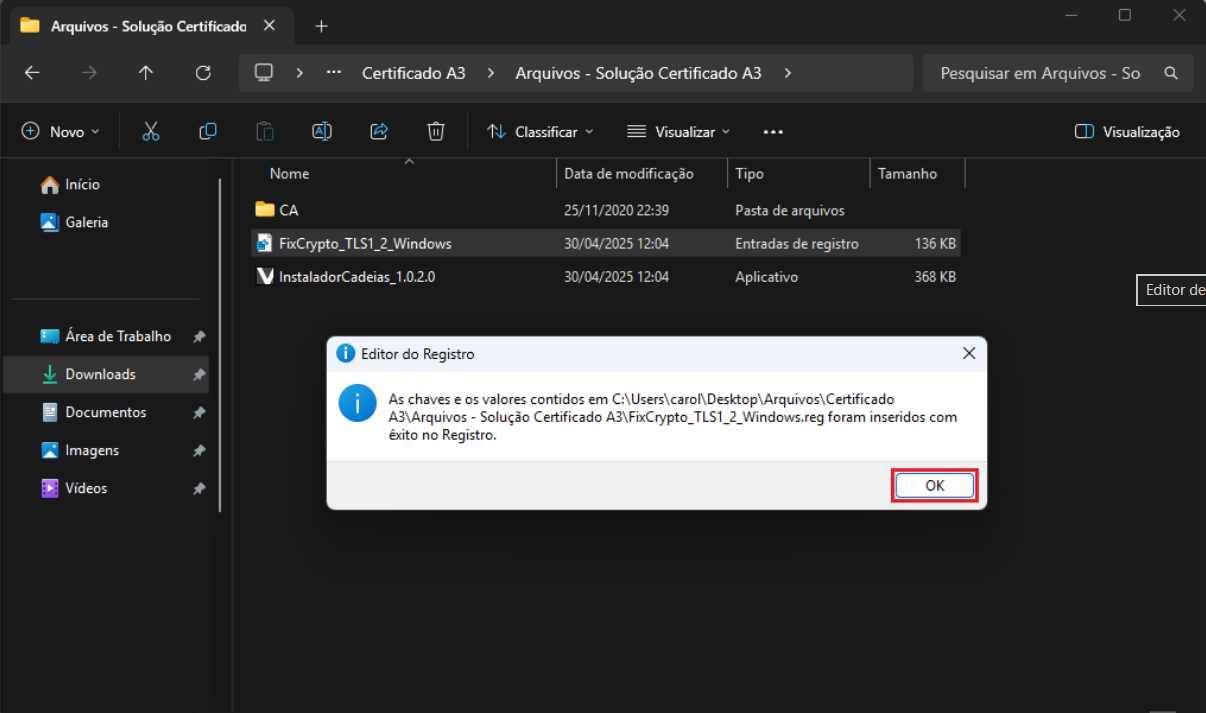Click the Cut scissors icon
The height and width of the screenshot is (713, 1206).
click(151, 131)
